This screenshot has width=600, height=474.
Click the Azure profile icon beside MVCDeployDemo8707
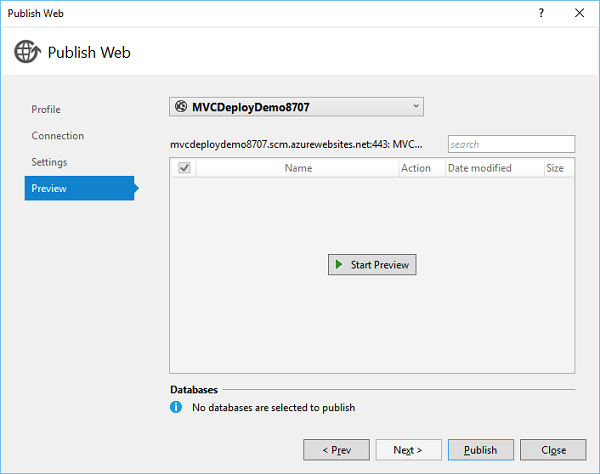(181, 107)
